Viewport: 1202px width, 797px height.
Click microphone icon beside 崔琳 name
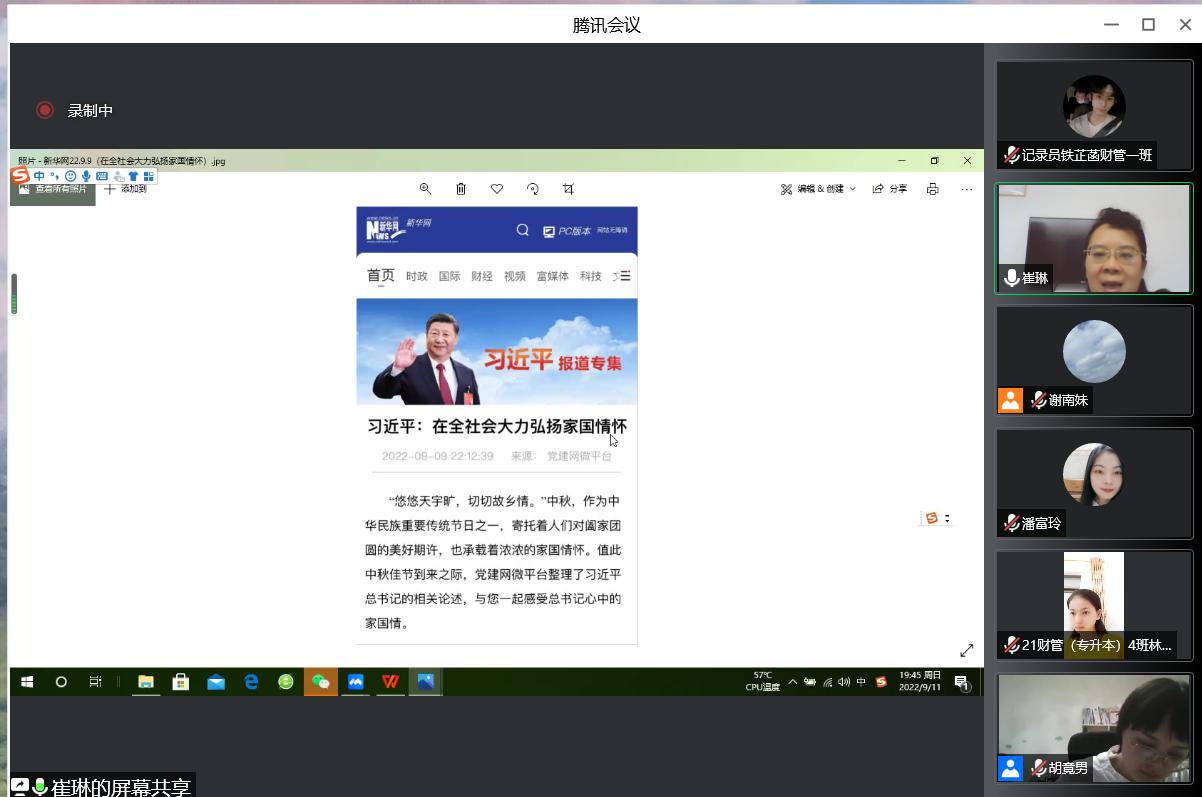1012,278
